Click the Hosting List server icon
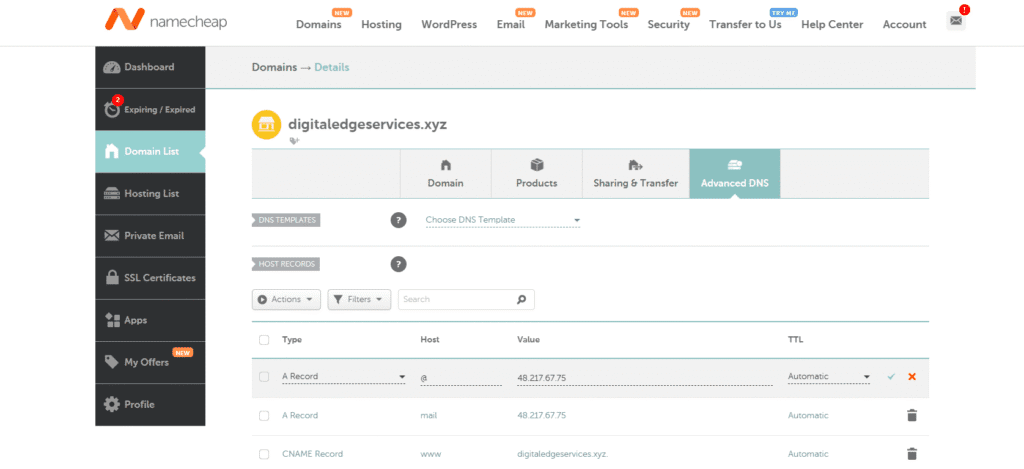Screen dimensions: 1024x469 (112, 193)
